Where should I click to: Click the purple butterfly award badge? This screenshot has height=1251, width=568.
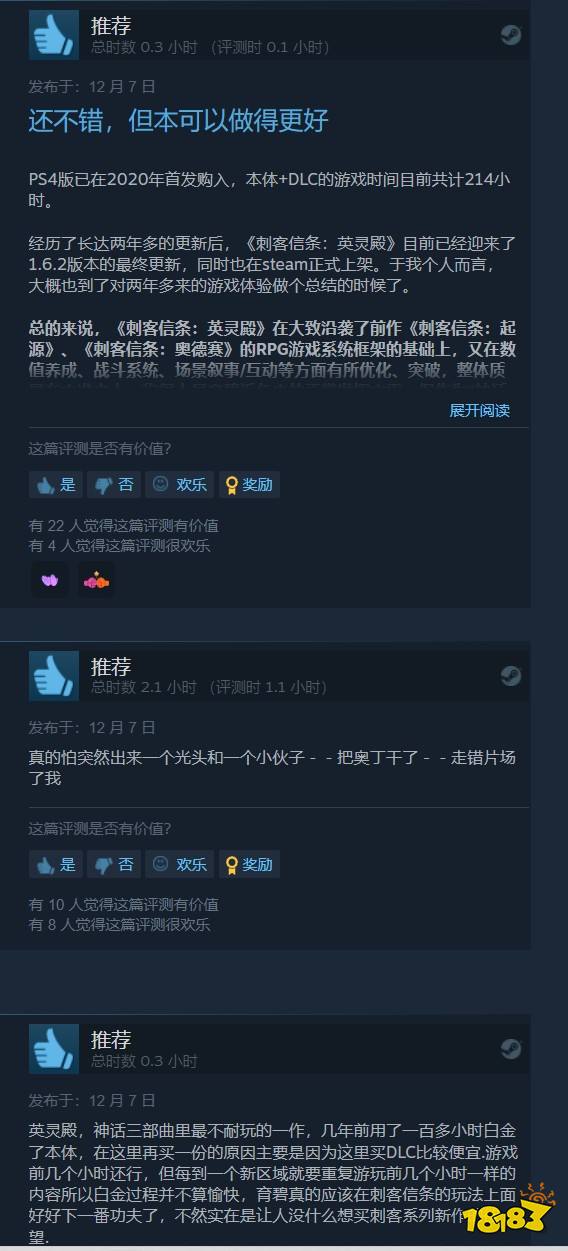pos(50,580)
